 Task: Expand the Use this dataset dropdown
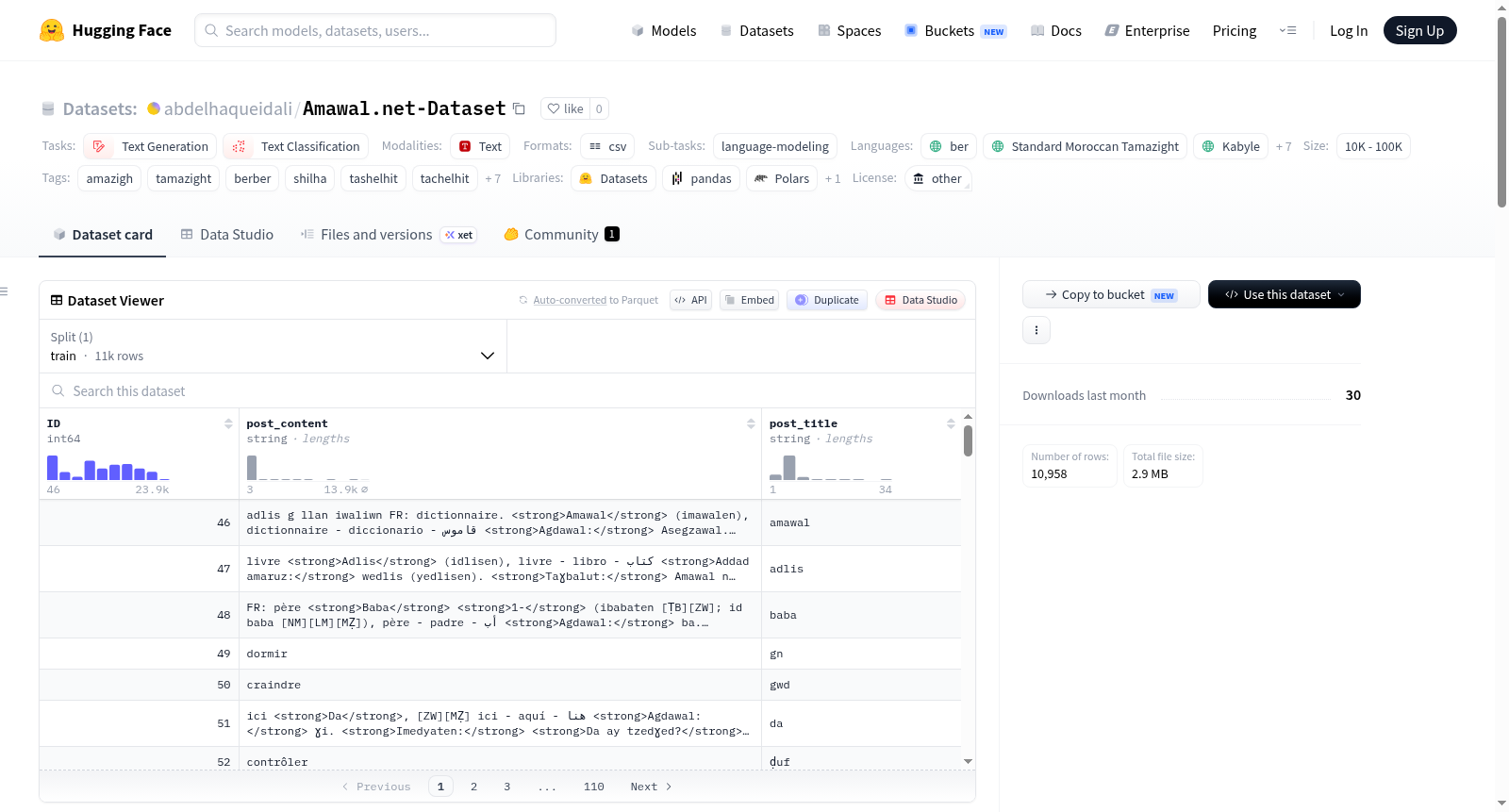(1284, 294)
